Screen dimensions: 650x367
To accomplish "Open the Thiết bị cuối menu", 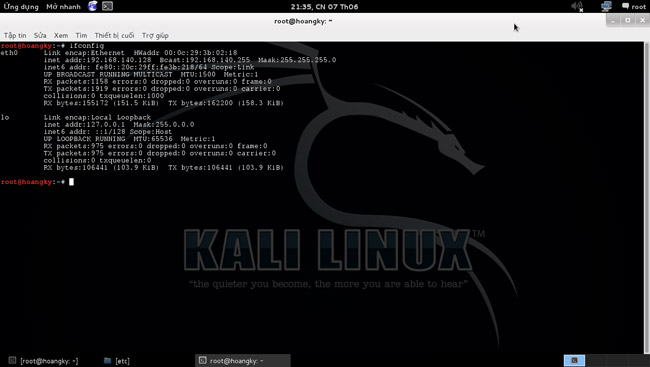I will coord(114,36).
